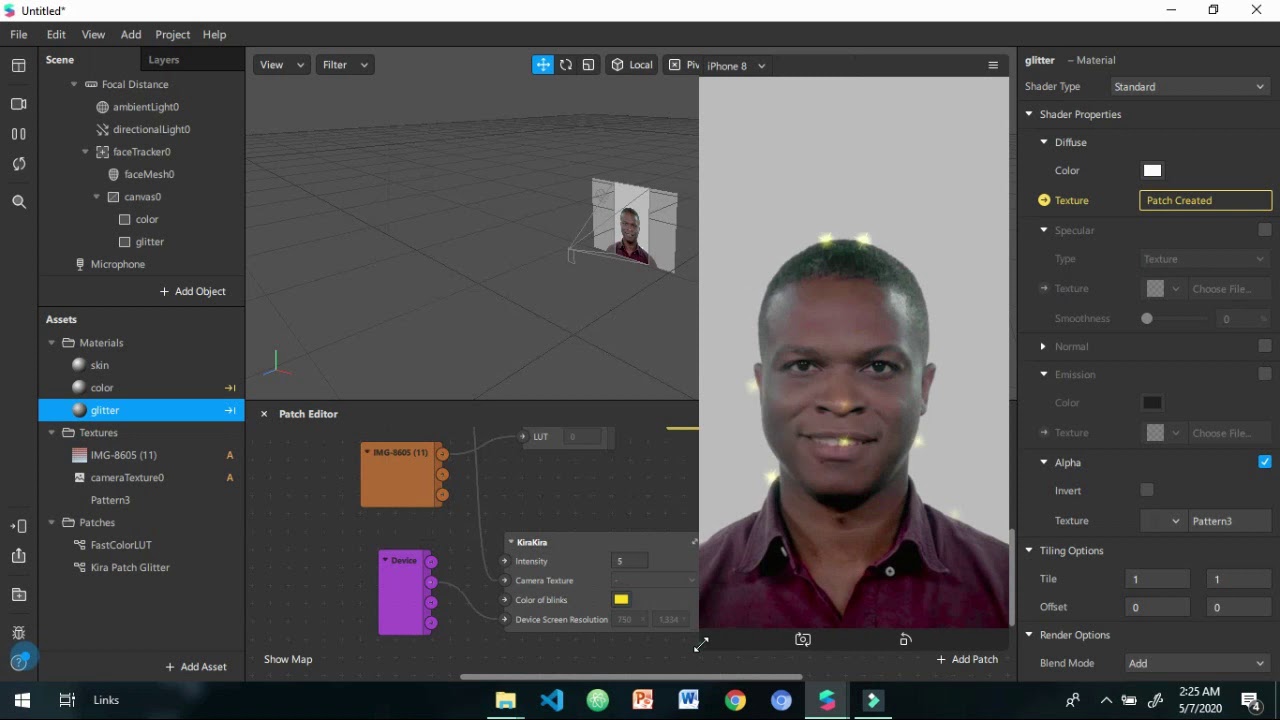Viewport: 1280px width, 720px height.
Task: Open the File menu
Action: point(19,34)
